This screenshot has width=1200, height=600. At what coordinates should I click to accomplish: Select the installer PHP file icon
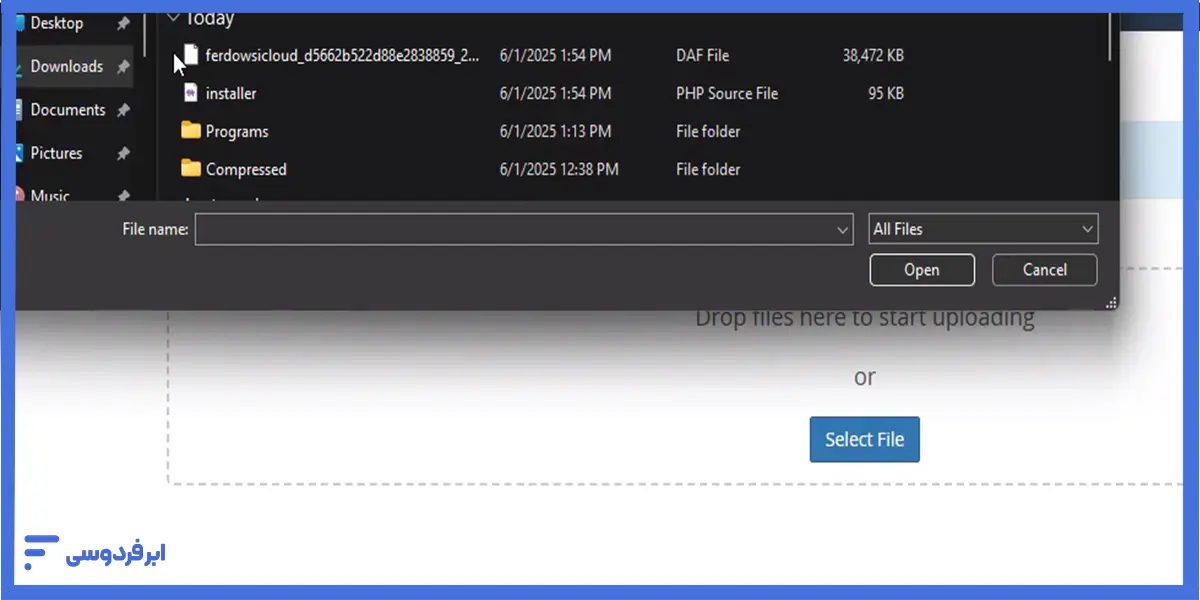[x=191, y=93]
